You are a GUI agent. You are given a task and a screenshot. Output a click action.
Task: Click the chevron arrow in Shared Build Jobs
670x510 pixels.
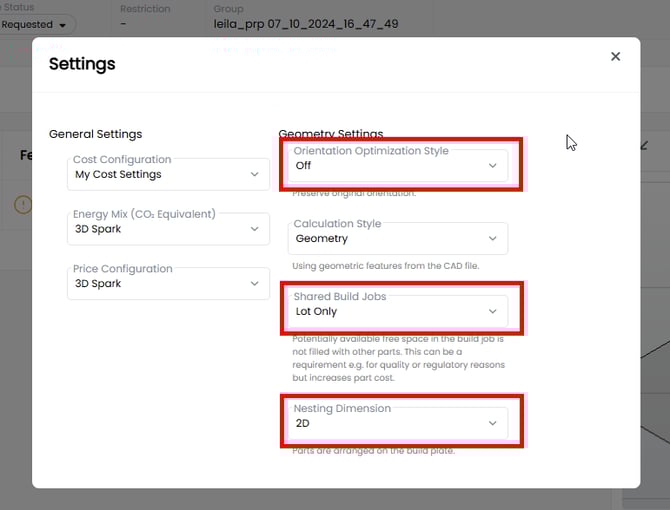492,312
